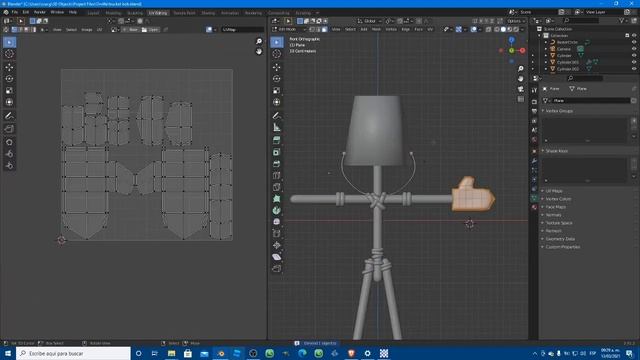The width and height of the screenshot is (640, 360).
Task: Expand the UV Maps panel
Action: point(553,191)
